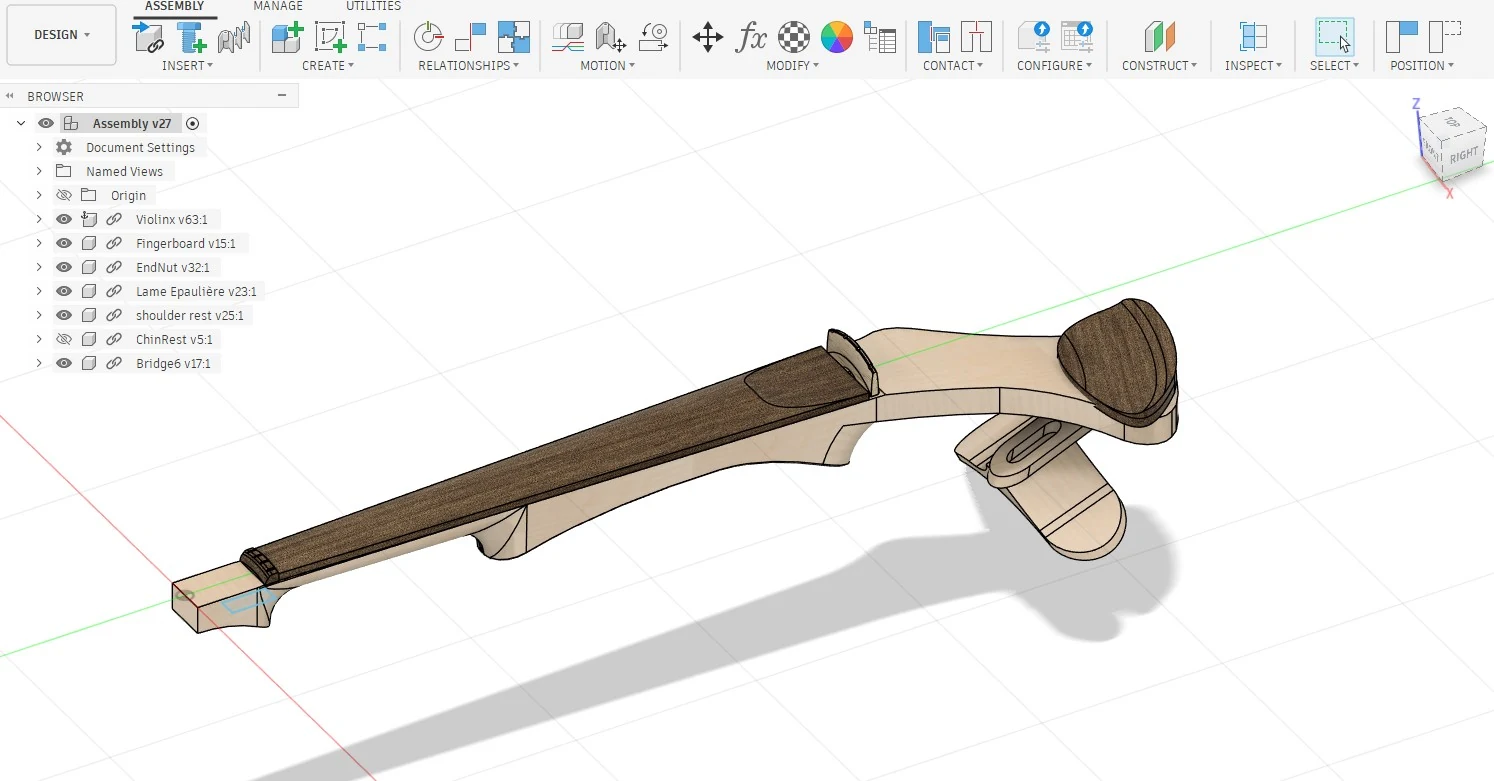Open the DESIGN workspace dropdown
Image resolution: width=1494 pixels, height=781 pixels.
[61, 35]
